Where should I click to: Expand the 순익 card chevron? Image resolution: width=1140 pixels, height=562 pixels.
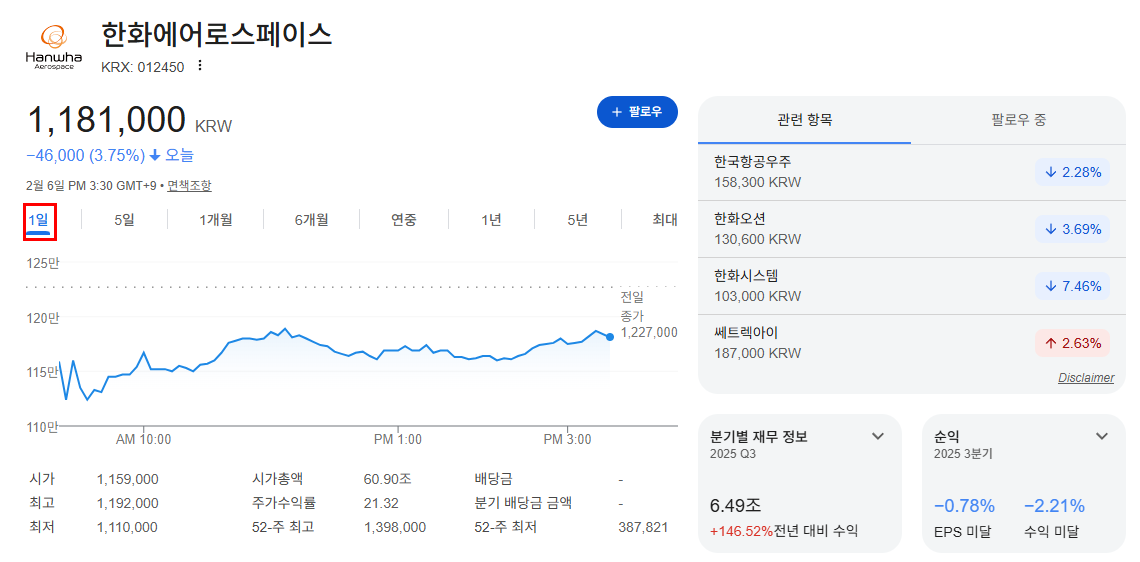coord(1102,436)
